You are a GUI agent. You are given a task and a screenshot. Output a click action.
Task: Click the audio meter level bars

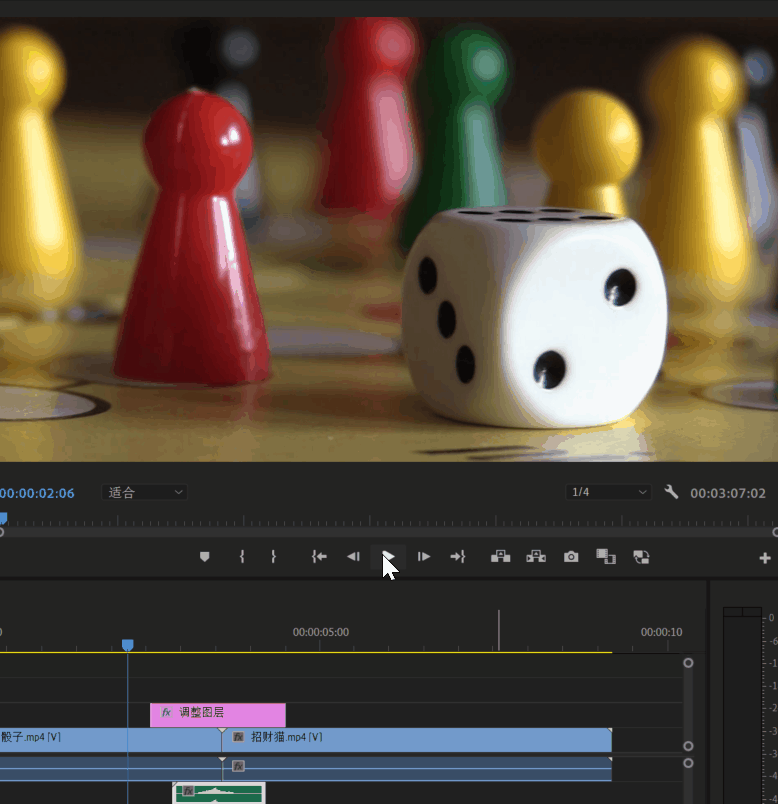742,706
